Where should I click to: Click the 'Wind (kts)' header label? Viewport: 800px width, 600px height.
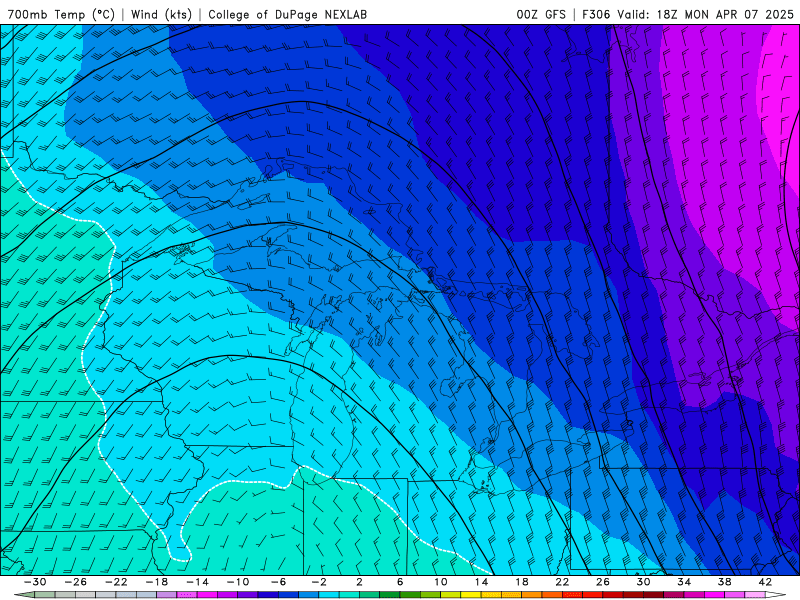tap(161, 14)
